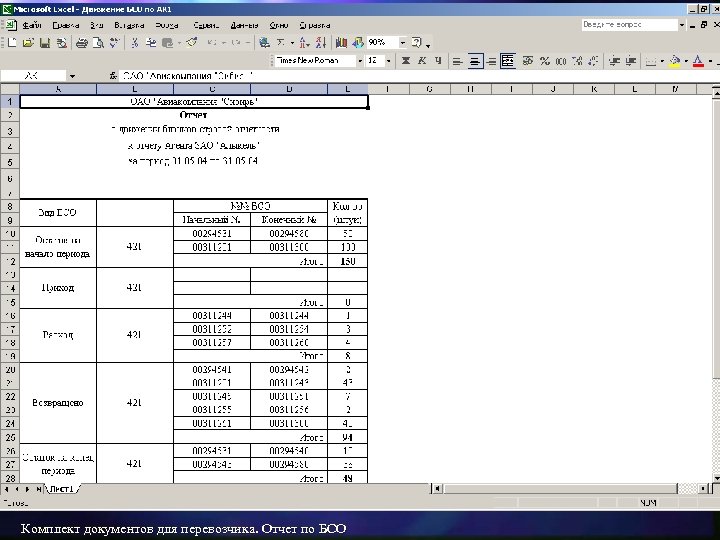
Task: Launch the Chart Wizard icon
Action: click(341, 43)
